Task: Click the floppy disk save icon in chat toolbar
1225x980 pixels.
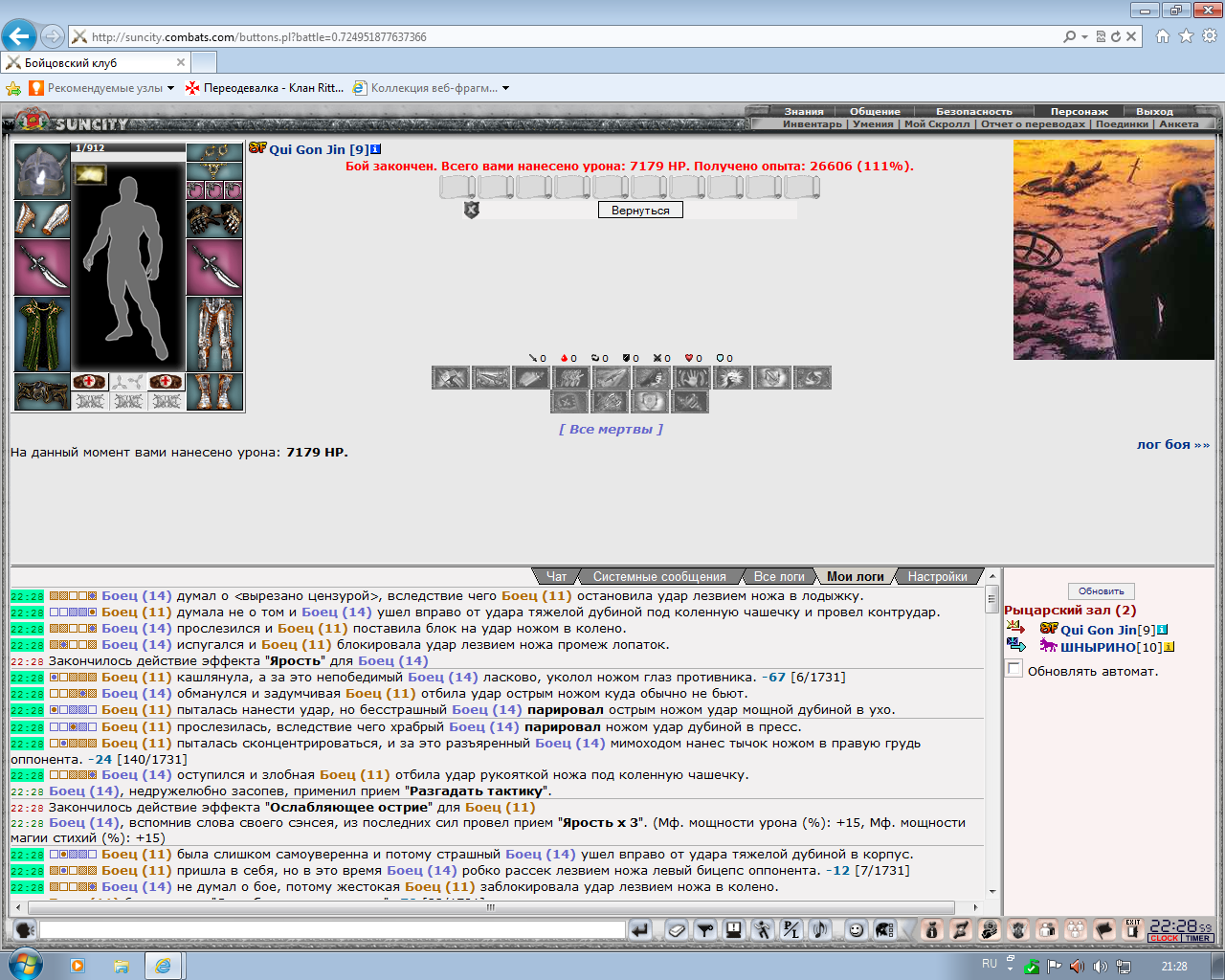Action: click(x=734, y=929)
